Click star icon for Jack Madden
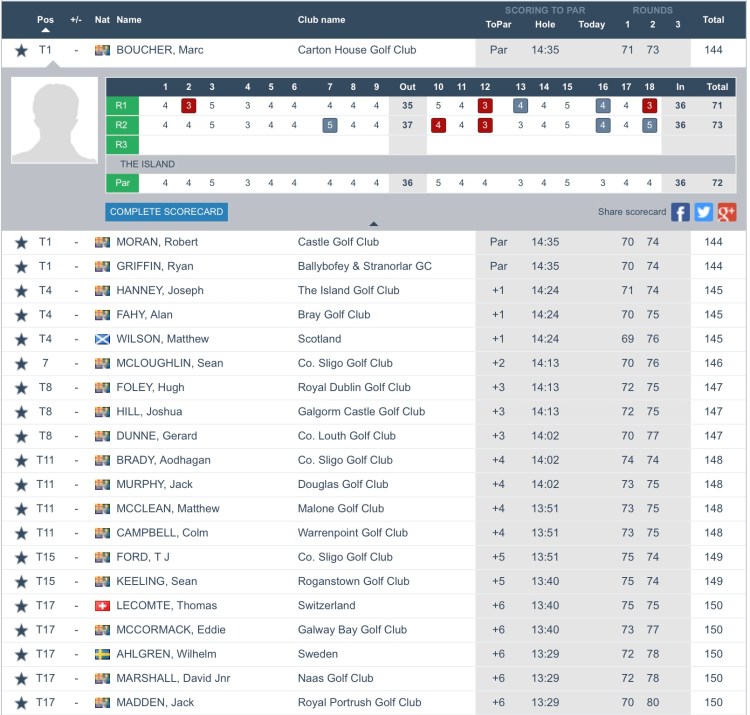 pyautogui.click(x=21, y=702)
